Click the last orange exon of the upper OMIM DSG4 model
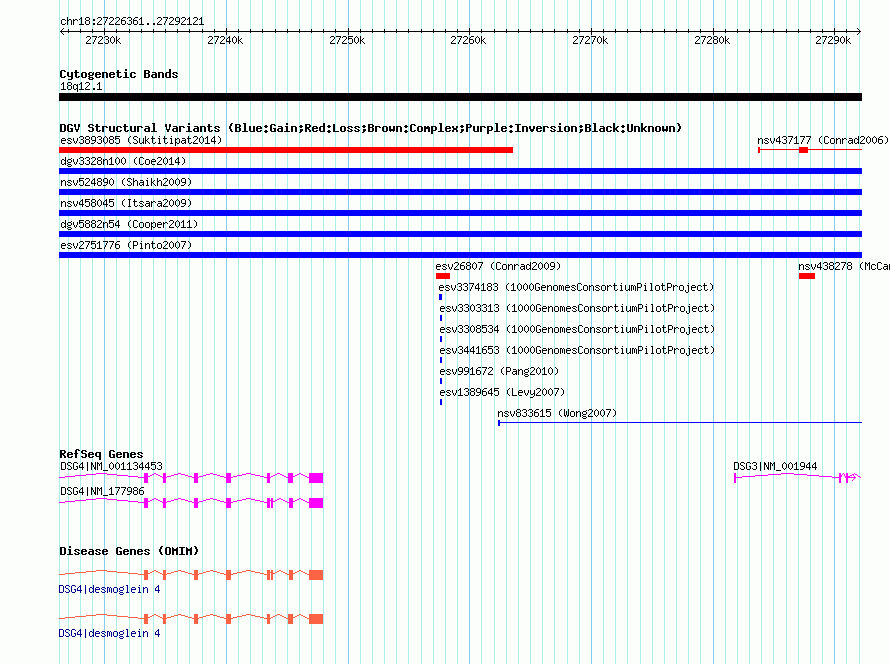 tap(316, 575)
